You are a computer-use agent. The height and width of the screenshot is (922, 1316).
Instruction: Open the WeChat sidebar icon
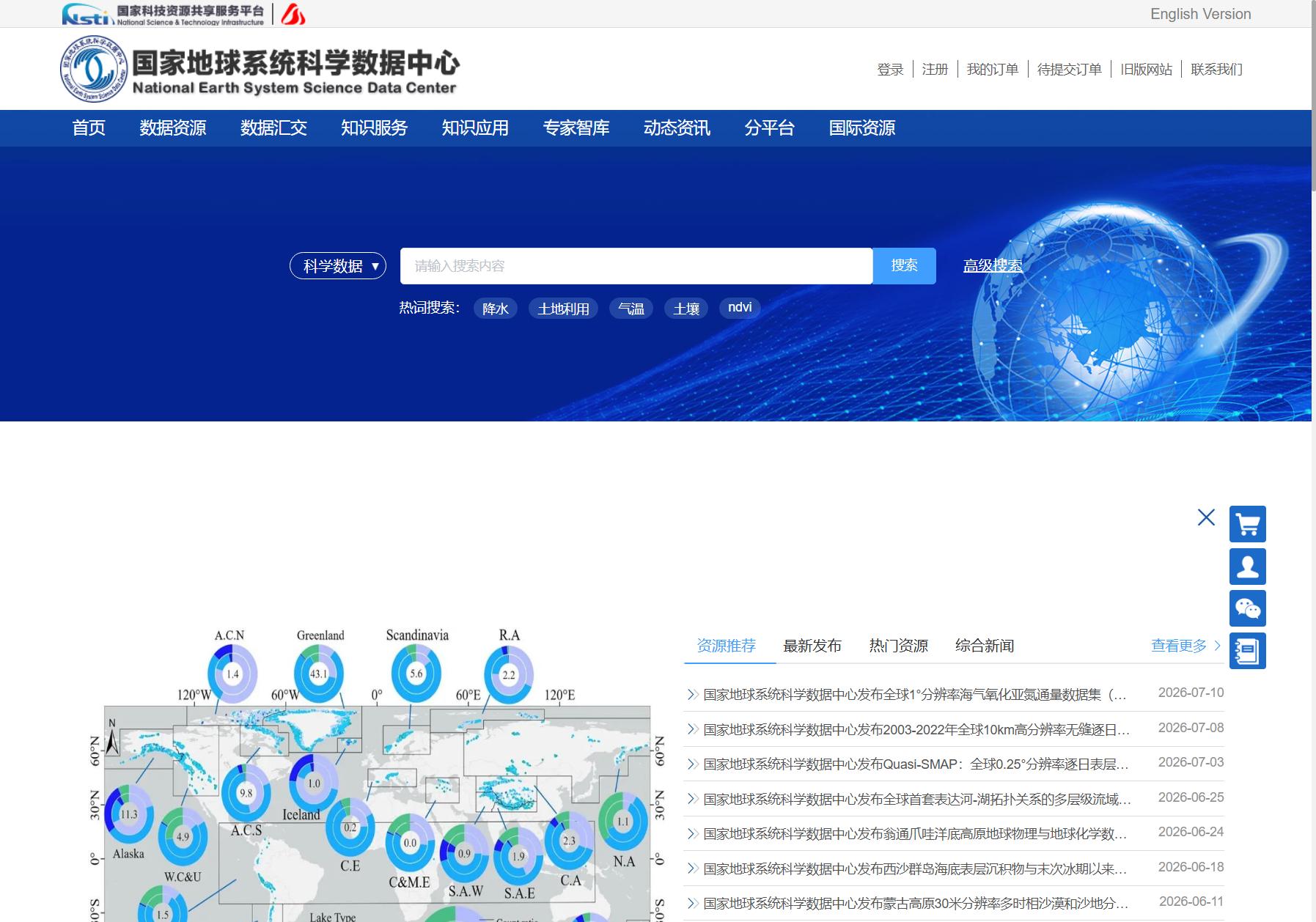point(1247,608)
